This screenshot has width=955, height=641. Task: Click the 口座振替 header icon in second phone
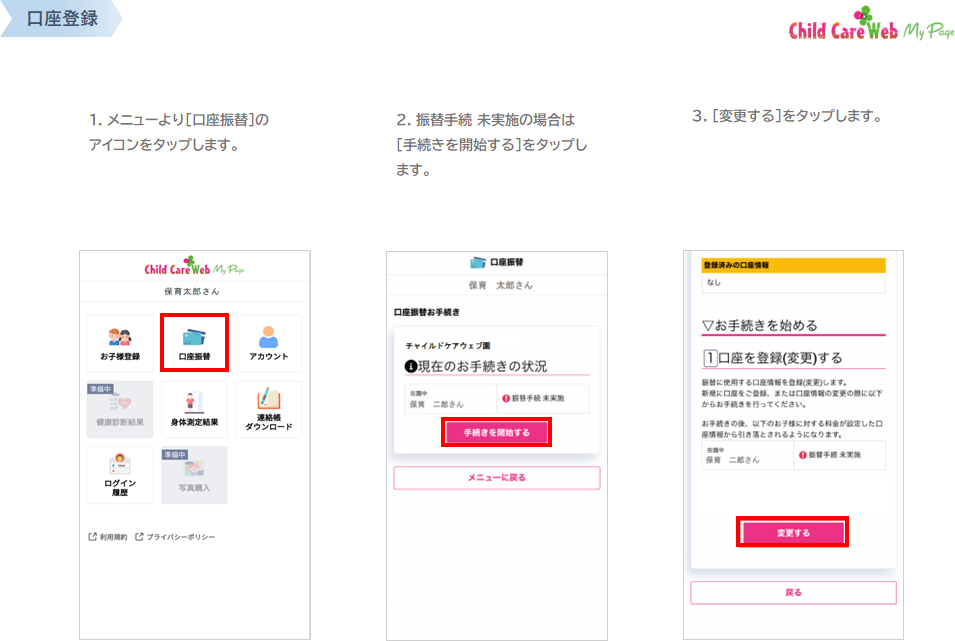click(496, 262)
